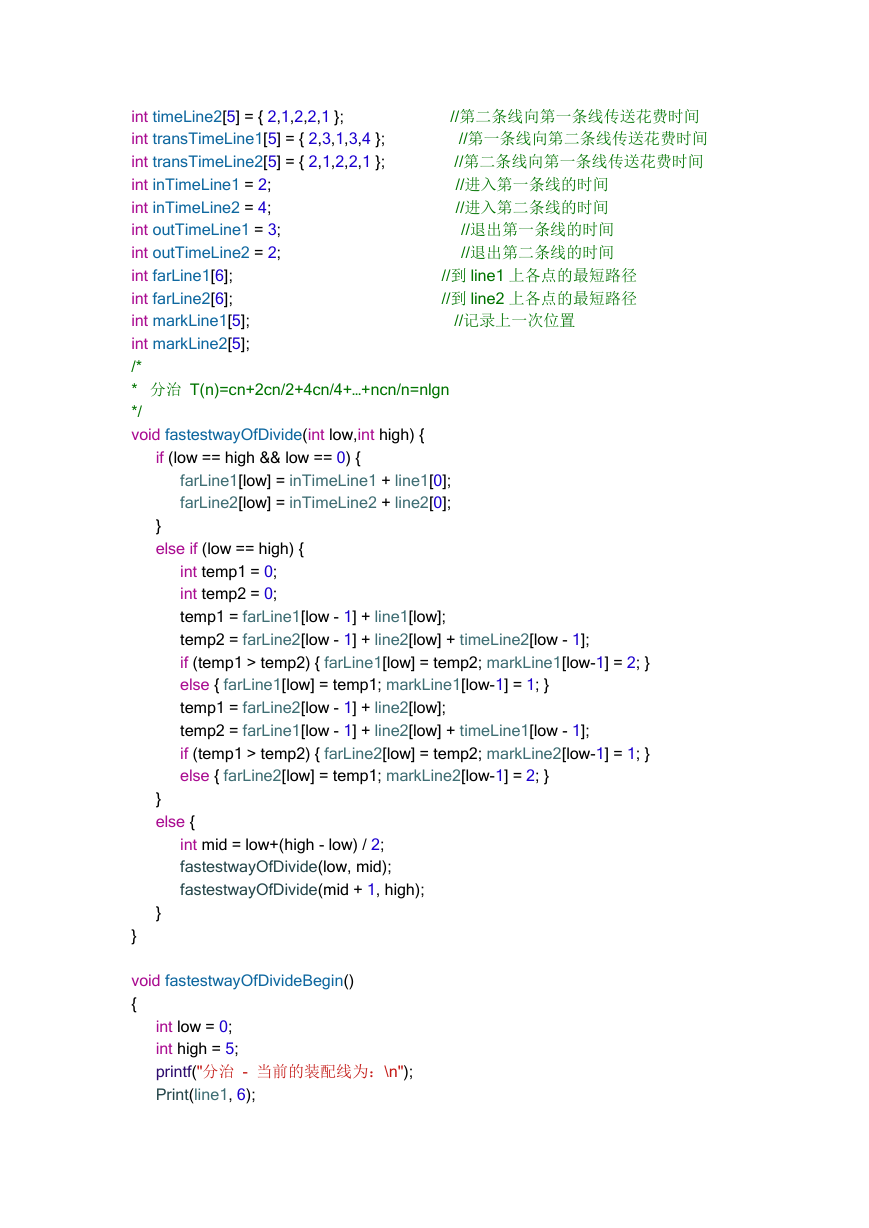Screen dimensions: 869x1228
Task: Click the line 'else if (low == high) {'
Action: 230,549
